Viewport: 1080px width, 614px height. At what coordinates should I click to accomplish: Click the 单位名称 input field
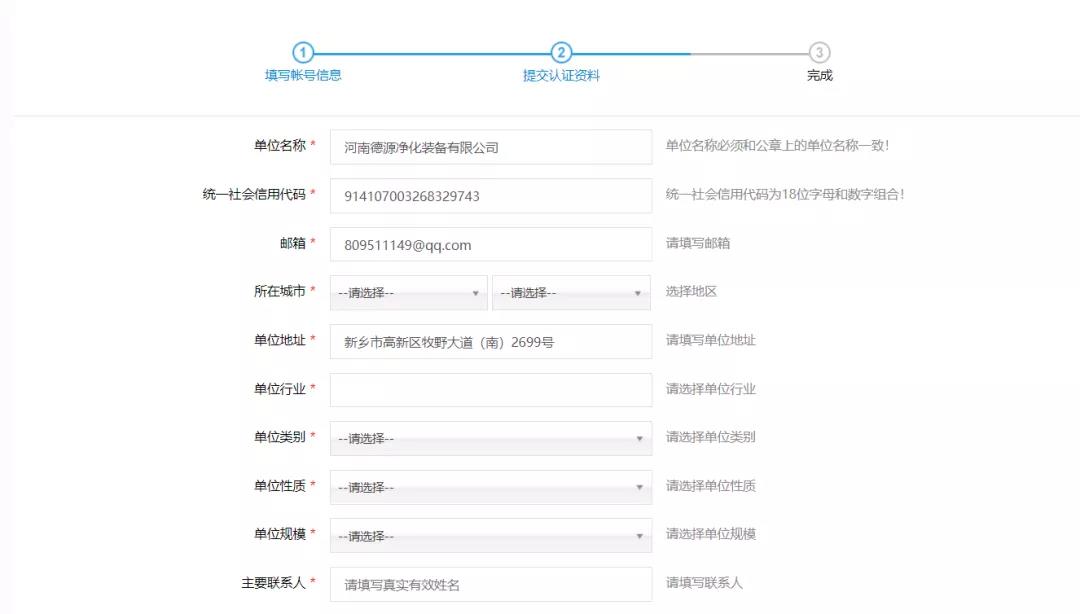pyautogui.click(x=490, y=147)
